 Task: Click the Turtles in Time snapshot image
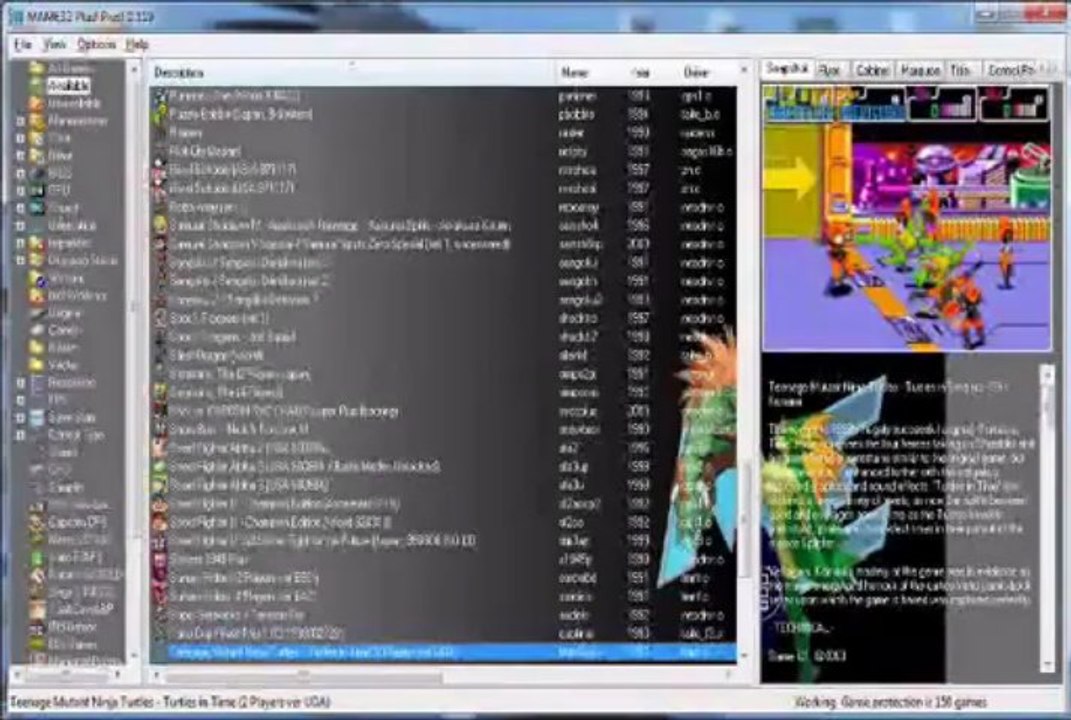906,218
